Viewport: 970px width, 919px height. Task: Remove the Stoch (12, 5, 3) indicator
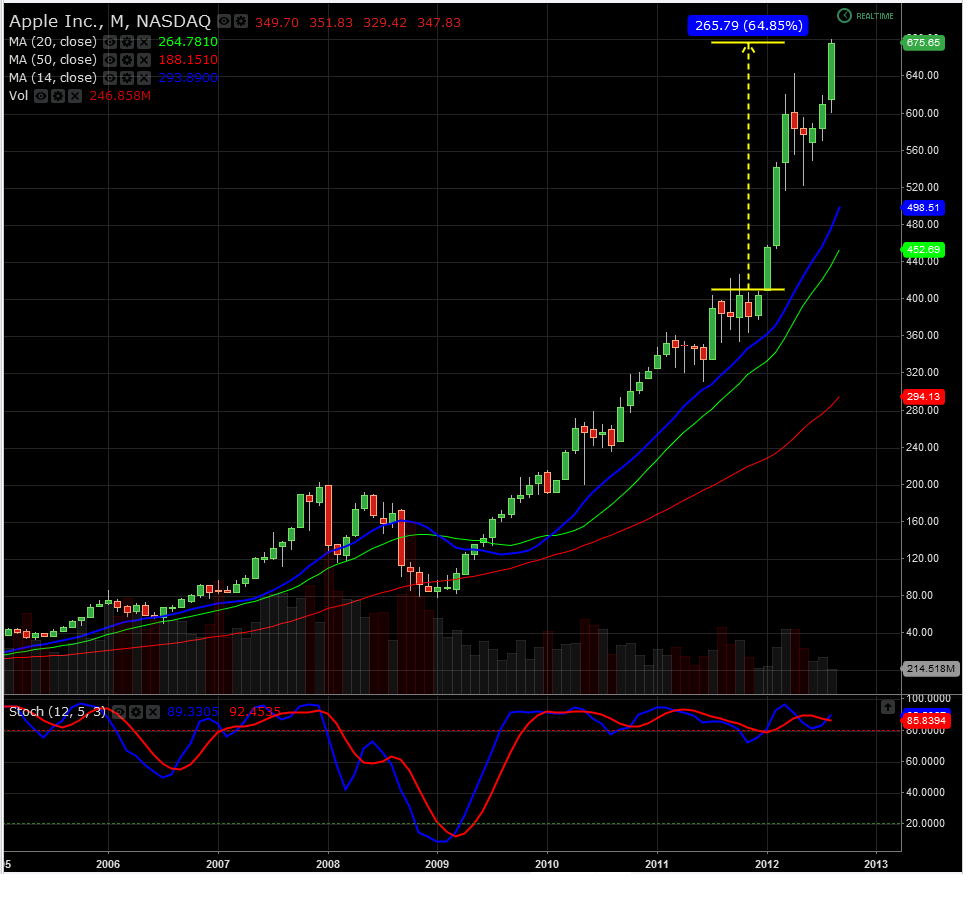pos(152,712)
